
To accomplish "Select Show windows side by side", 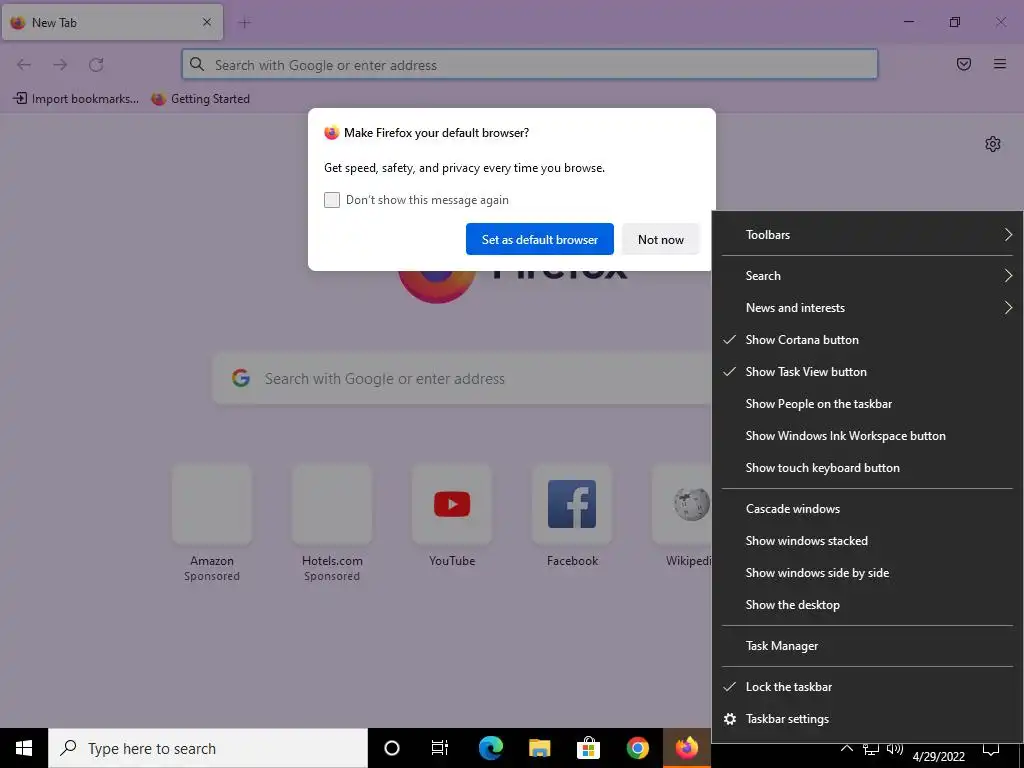I will (x=867, y=573).
